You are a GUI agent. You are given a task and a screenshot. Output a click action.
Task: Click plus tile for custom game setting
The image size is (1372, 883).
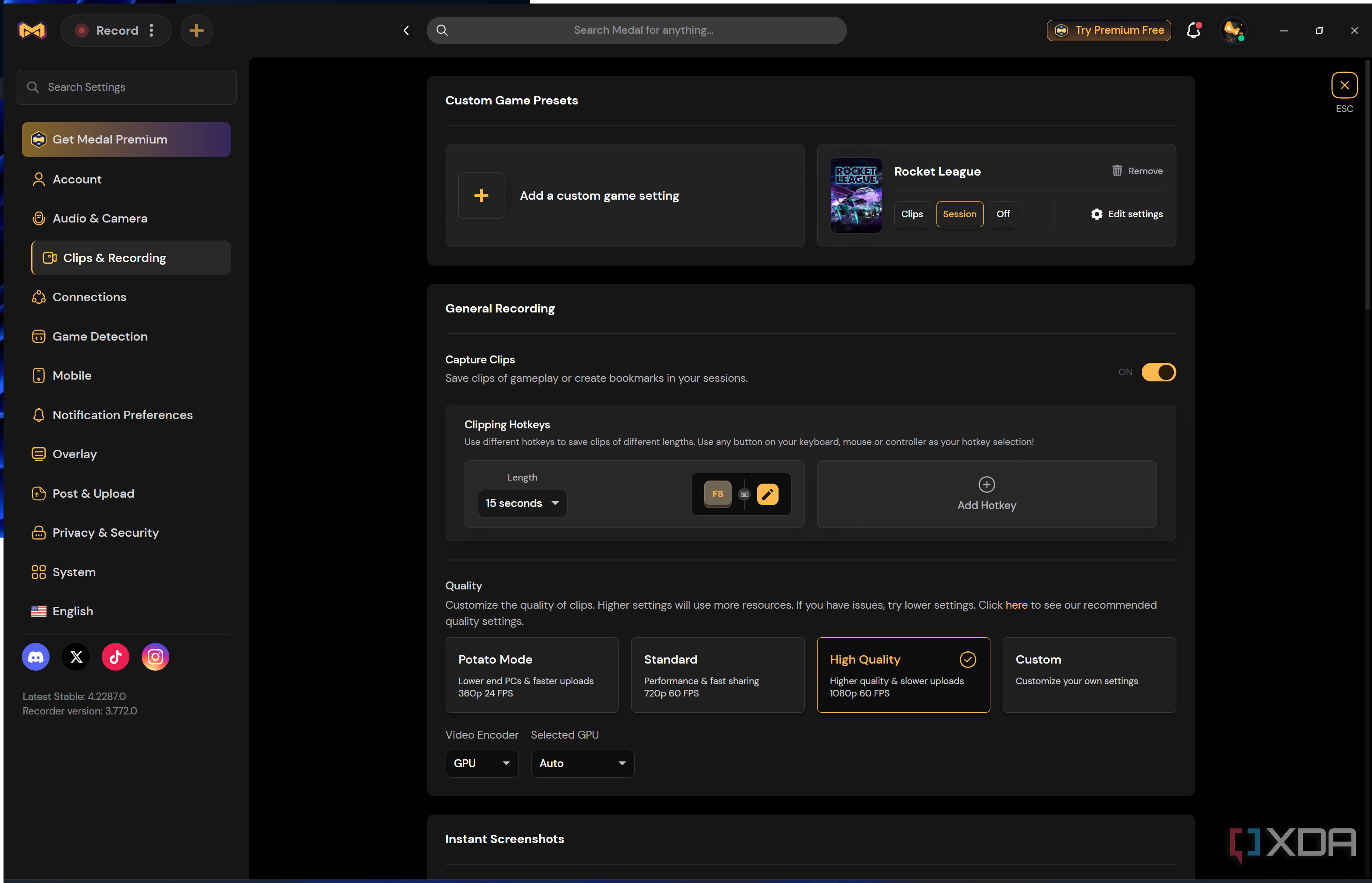tap(482, 196)
